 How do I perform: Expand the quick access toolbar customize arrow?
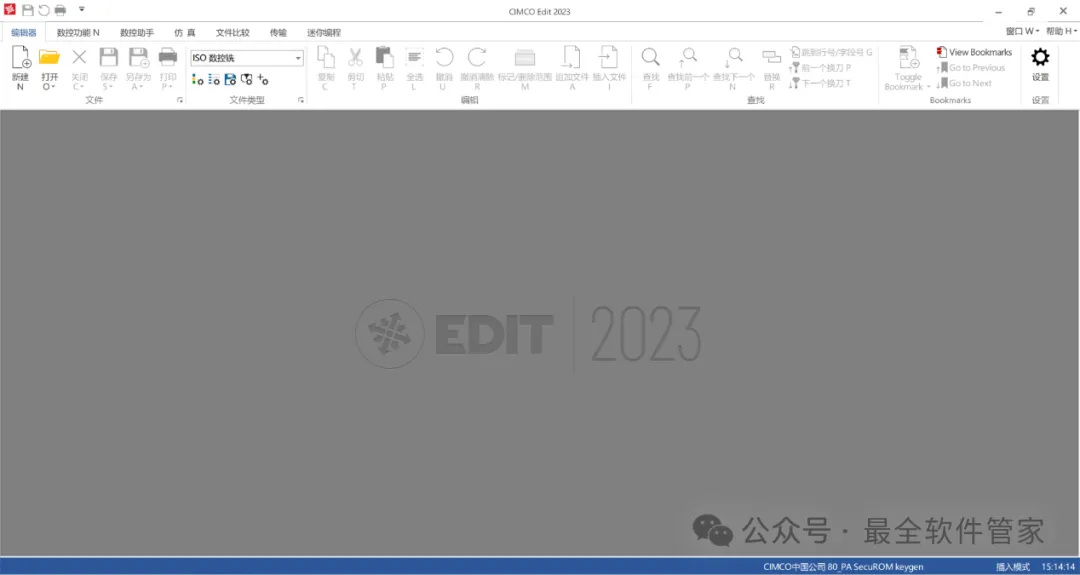81,10
